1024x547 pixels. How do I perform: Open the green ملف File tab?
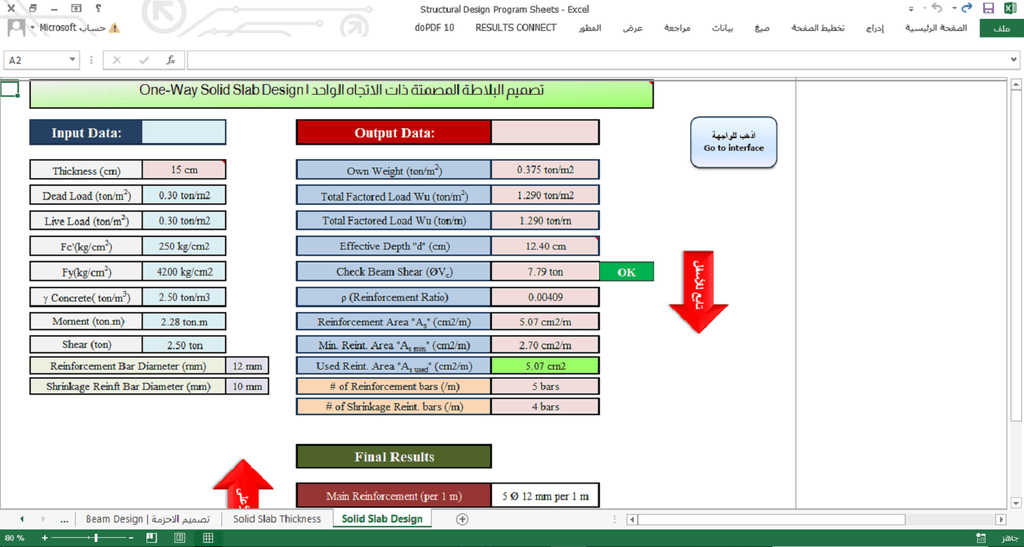pyautogui.click(x=1001, y=28)
